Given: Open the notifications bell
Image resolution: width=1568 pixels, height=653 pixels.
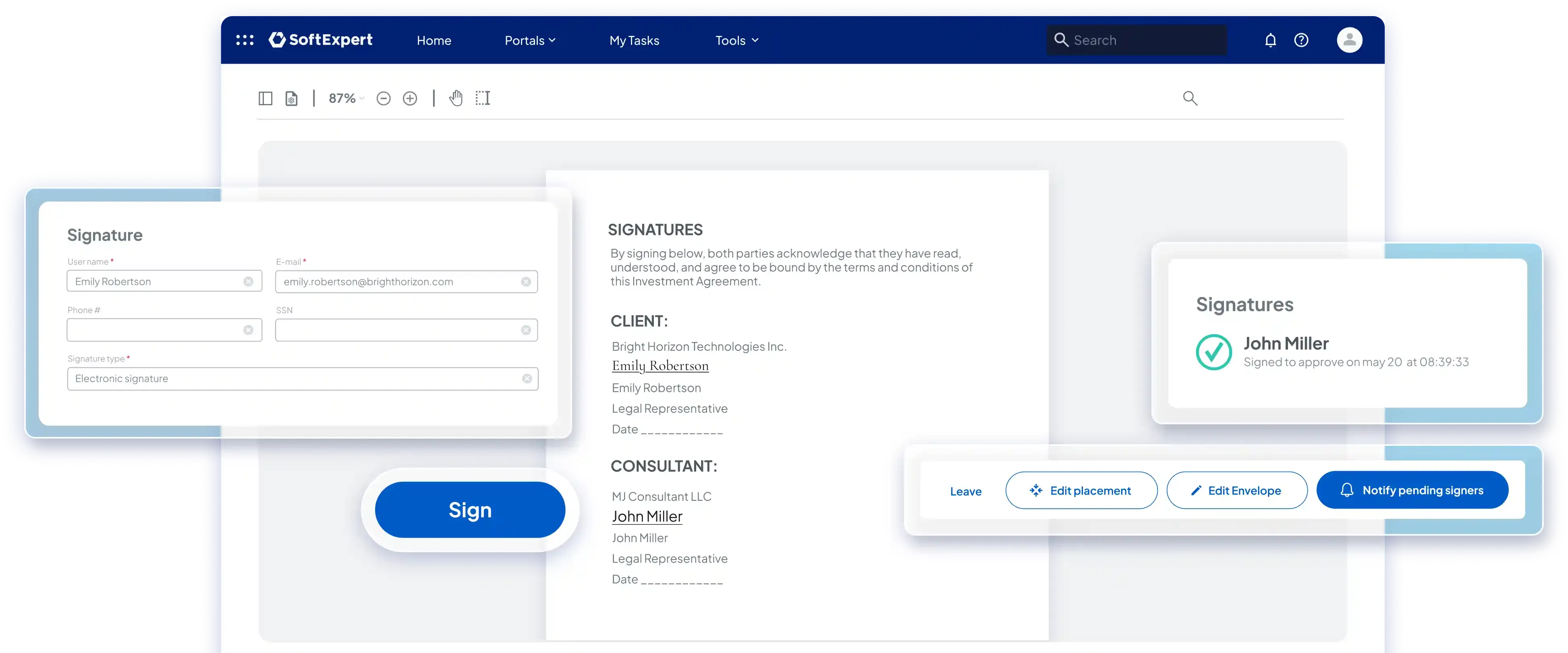Looking at the screenshot, I should click(x=1270, y=40).
